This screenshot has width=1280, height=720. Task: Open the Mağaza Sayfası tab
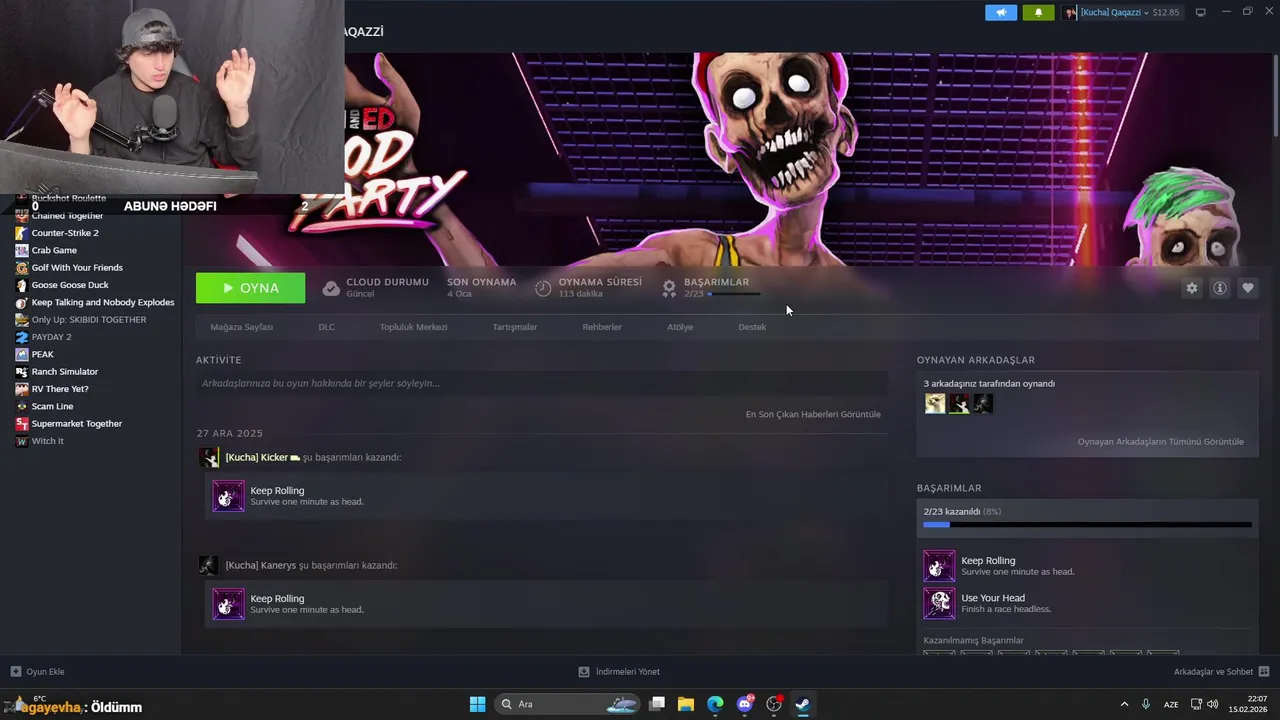[242, 327]
